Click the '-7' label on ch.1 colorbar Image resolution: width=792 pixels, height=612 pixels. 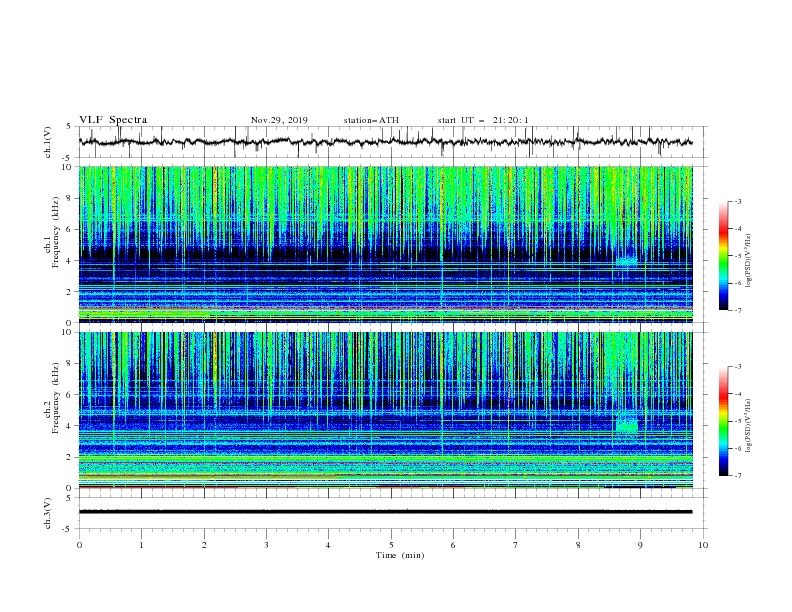pyautogui.click(x=737, y=310)
